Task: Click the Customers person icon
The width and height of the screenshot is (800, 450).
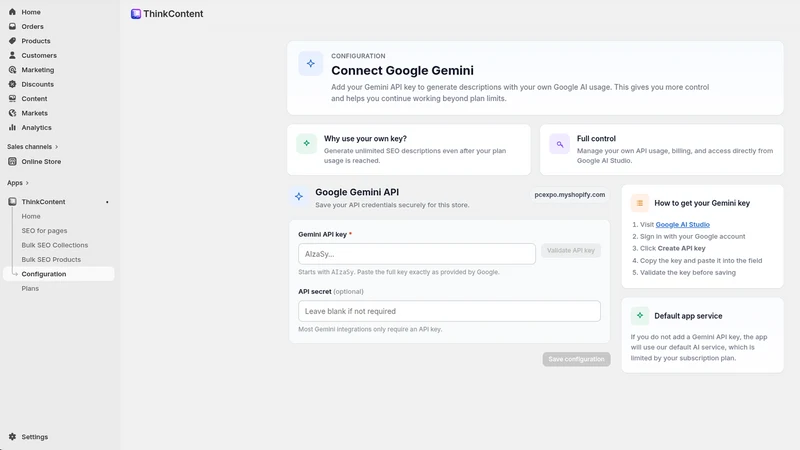Action: click(12, 55)
